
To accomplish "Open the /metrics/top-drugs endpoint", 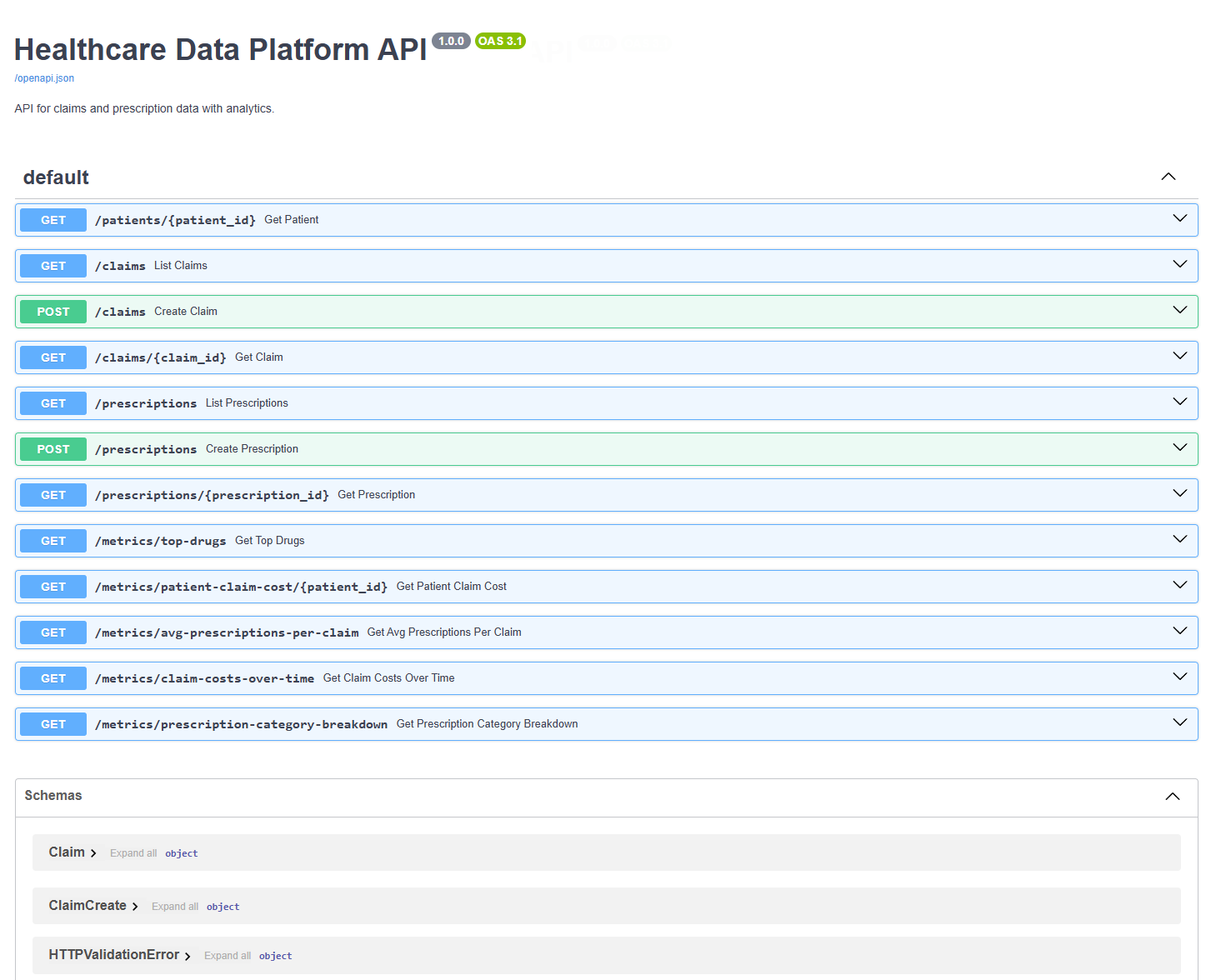I will (160, 541).
